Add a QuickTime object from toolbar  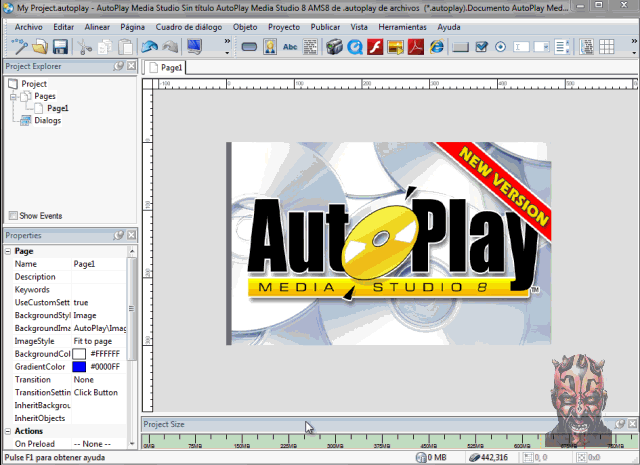pos(355,47)
